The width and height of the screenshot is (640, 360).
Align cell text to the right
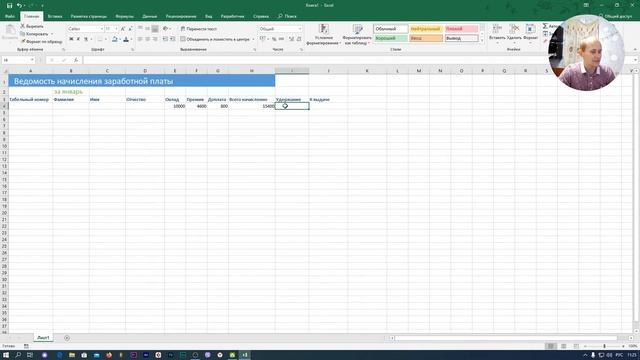click(x=155, y=39)
